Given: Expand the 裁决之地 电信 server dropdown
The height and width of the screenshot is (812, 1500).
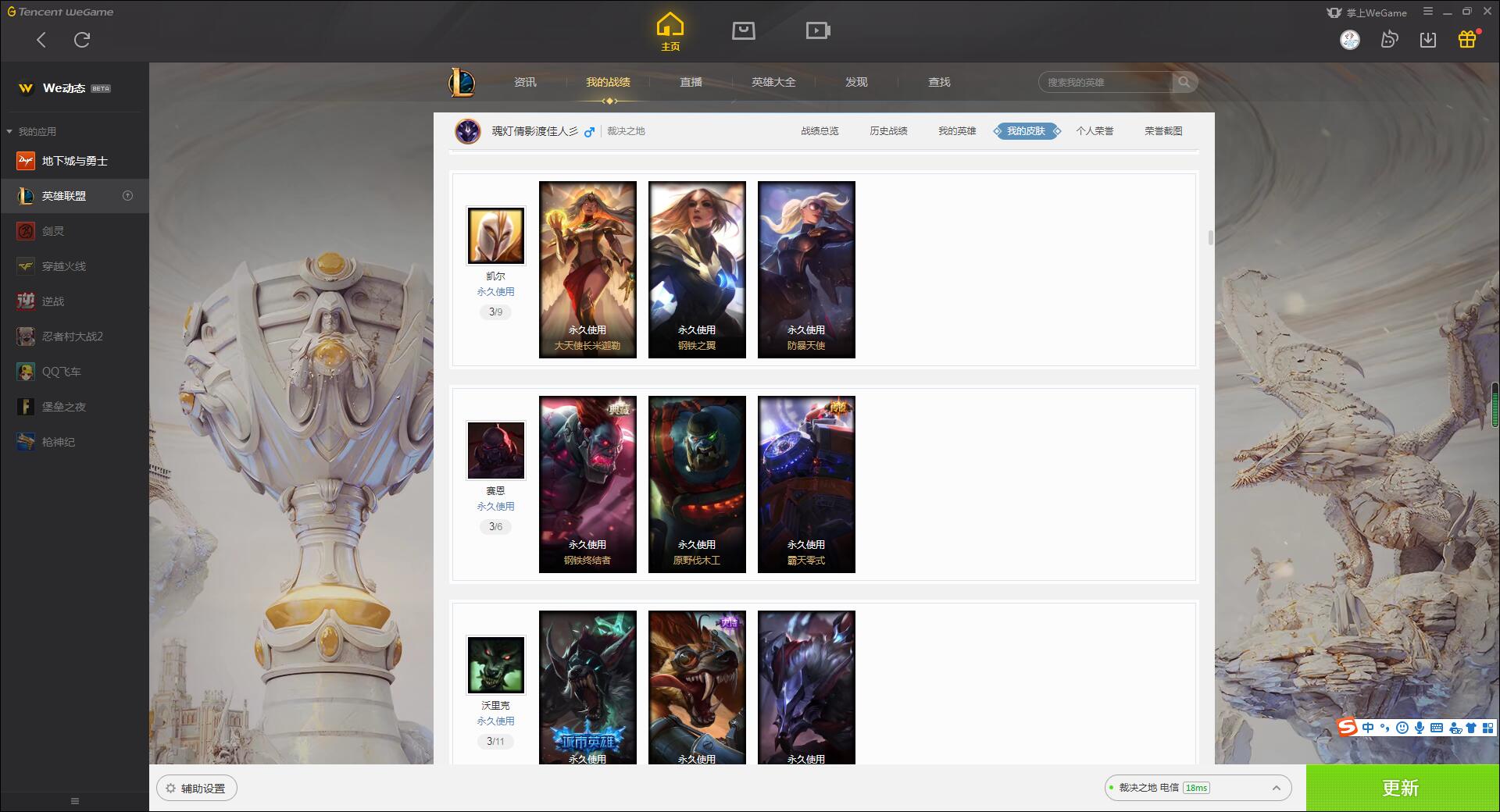Looking at the screenshot, I should coord(1198,788).
